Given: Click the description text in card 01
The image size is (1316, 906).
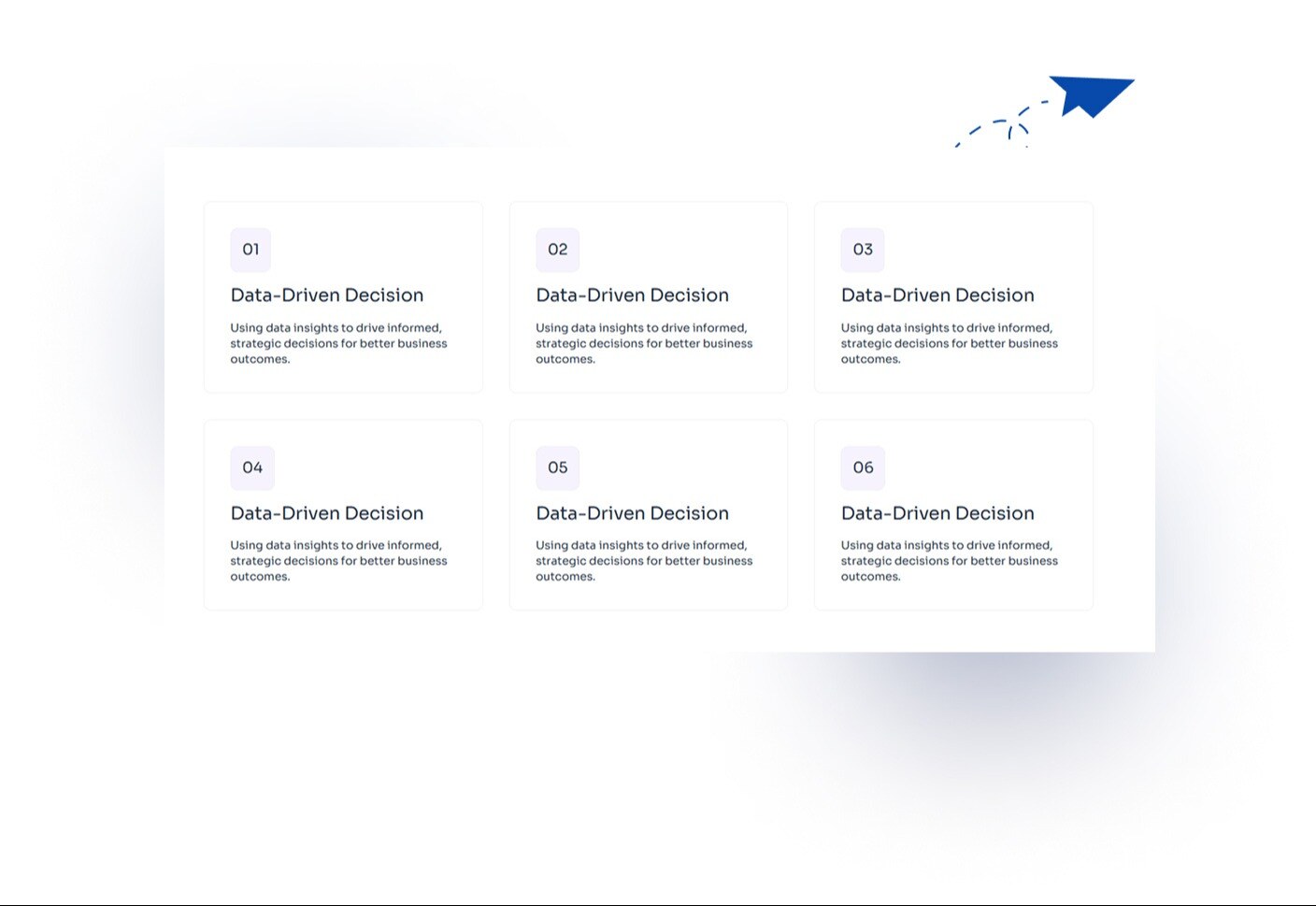Looking at the screenshot, I should pyautogui.click(x=338, y=343).
